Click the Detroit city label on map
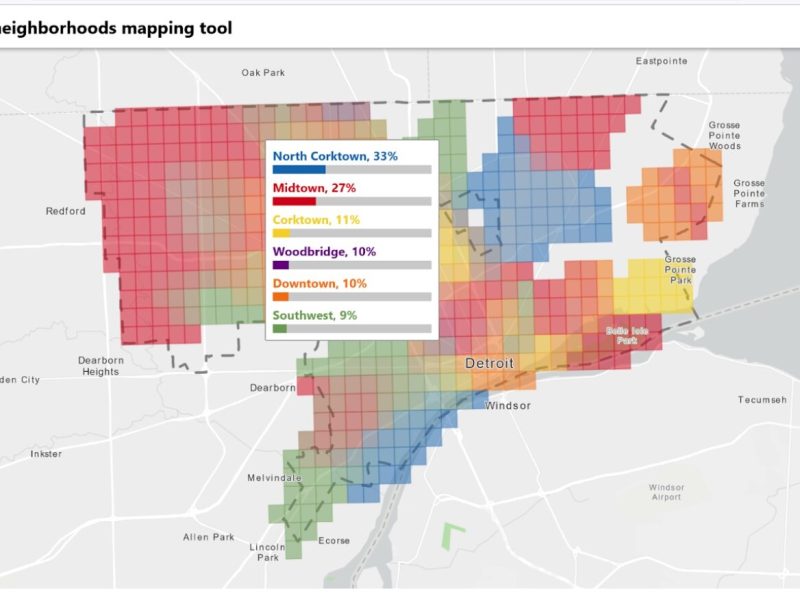Screen dimensions: 800x600 tap(489, 363)
